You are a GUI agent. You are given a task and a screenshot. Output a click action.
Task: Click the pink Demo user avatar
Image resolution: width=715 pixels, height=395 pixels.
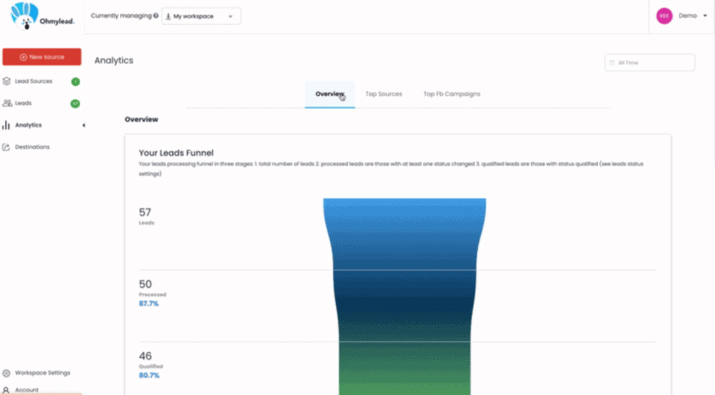[x=664, y=16]
